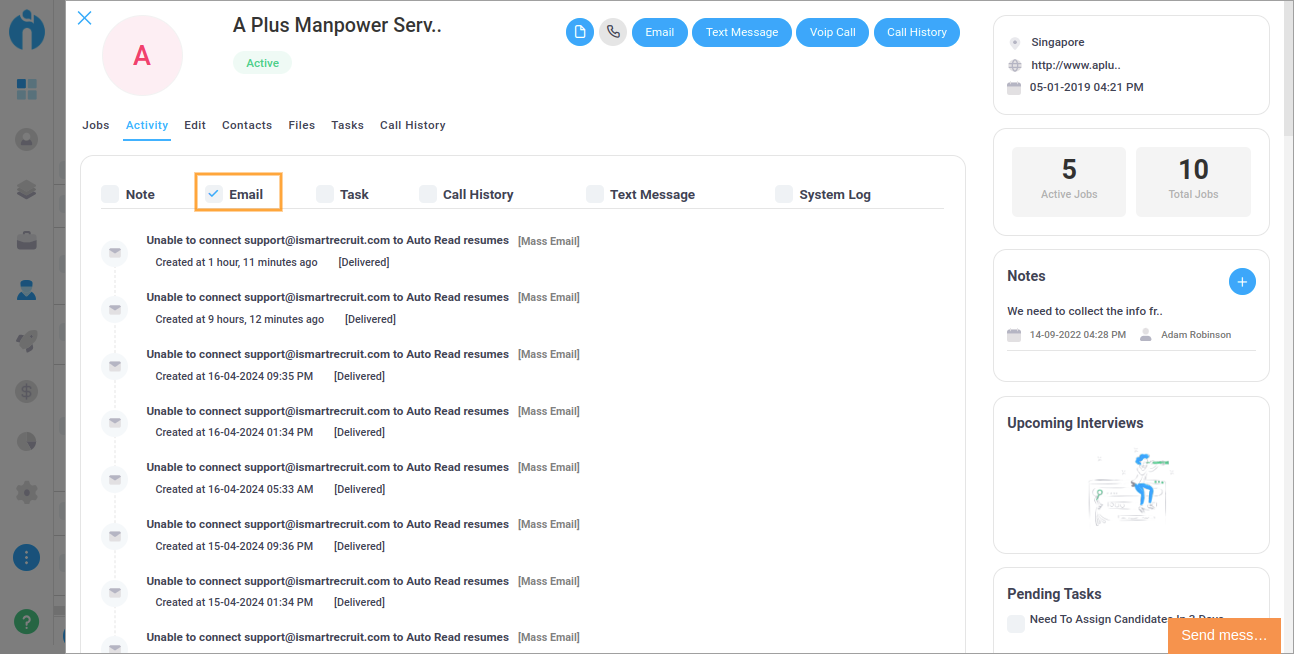
Task: Check the Call History filter checkbox
Action: (428, 194)
